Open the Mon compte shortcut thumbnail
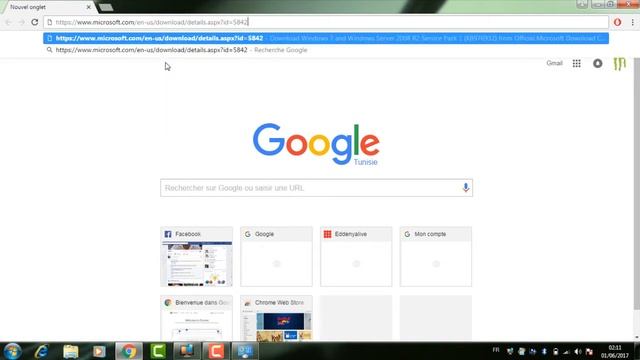This screenshot has width=640, height=360. (x=436, y=256)
